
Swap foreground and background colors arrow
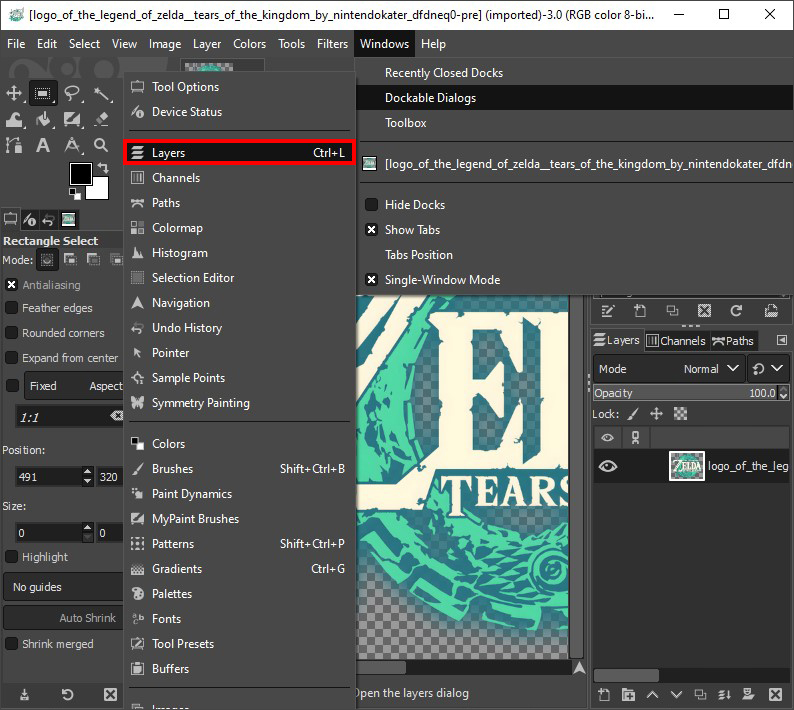(103, 168)
